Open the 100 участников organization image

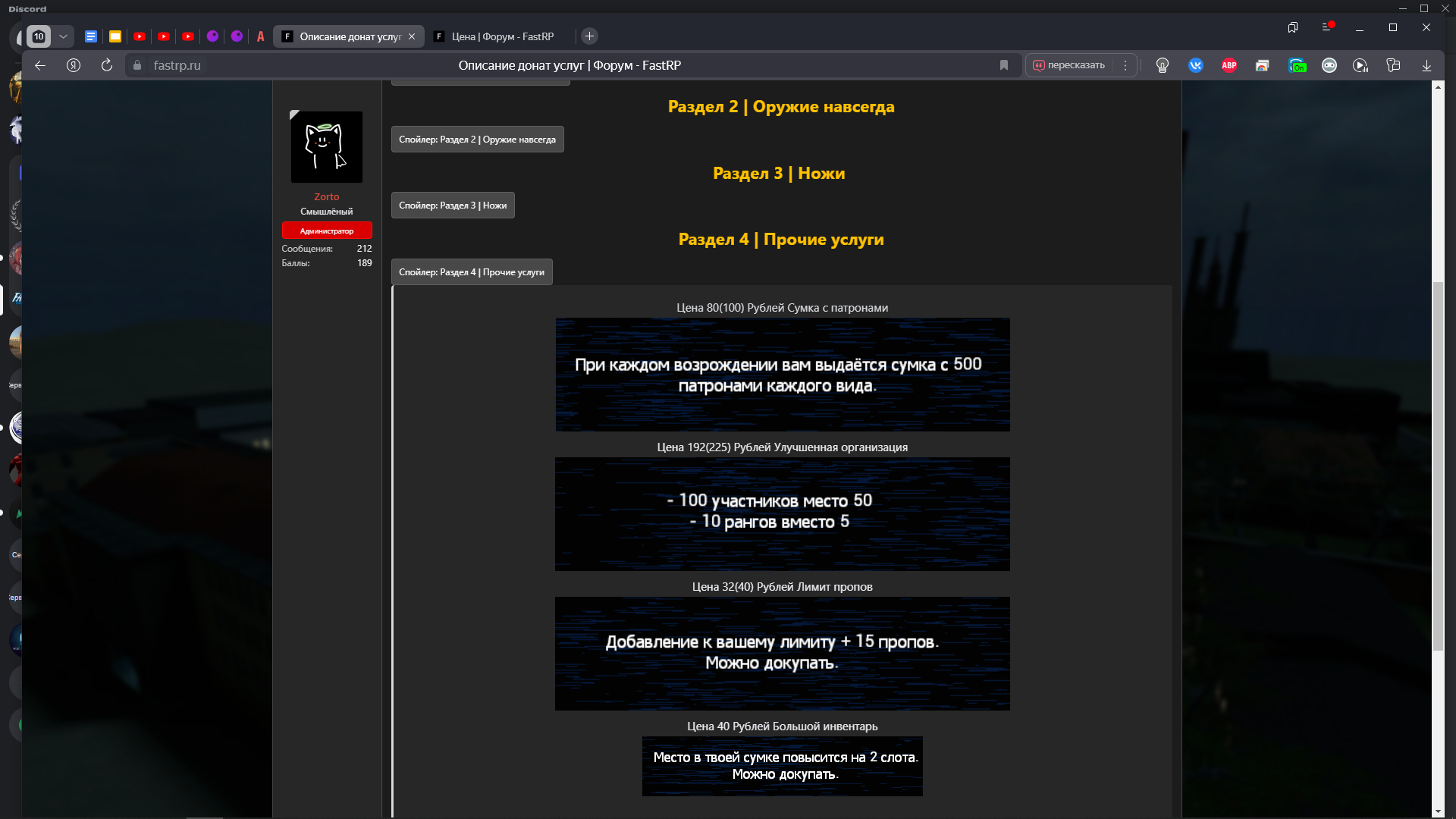pos(783,514)
